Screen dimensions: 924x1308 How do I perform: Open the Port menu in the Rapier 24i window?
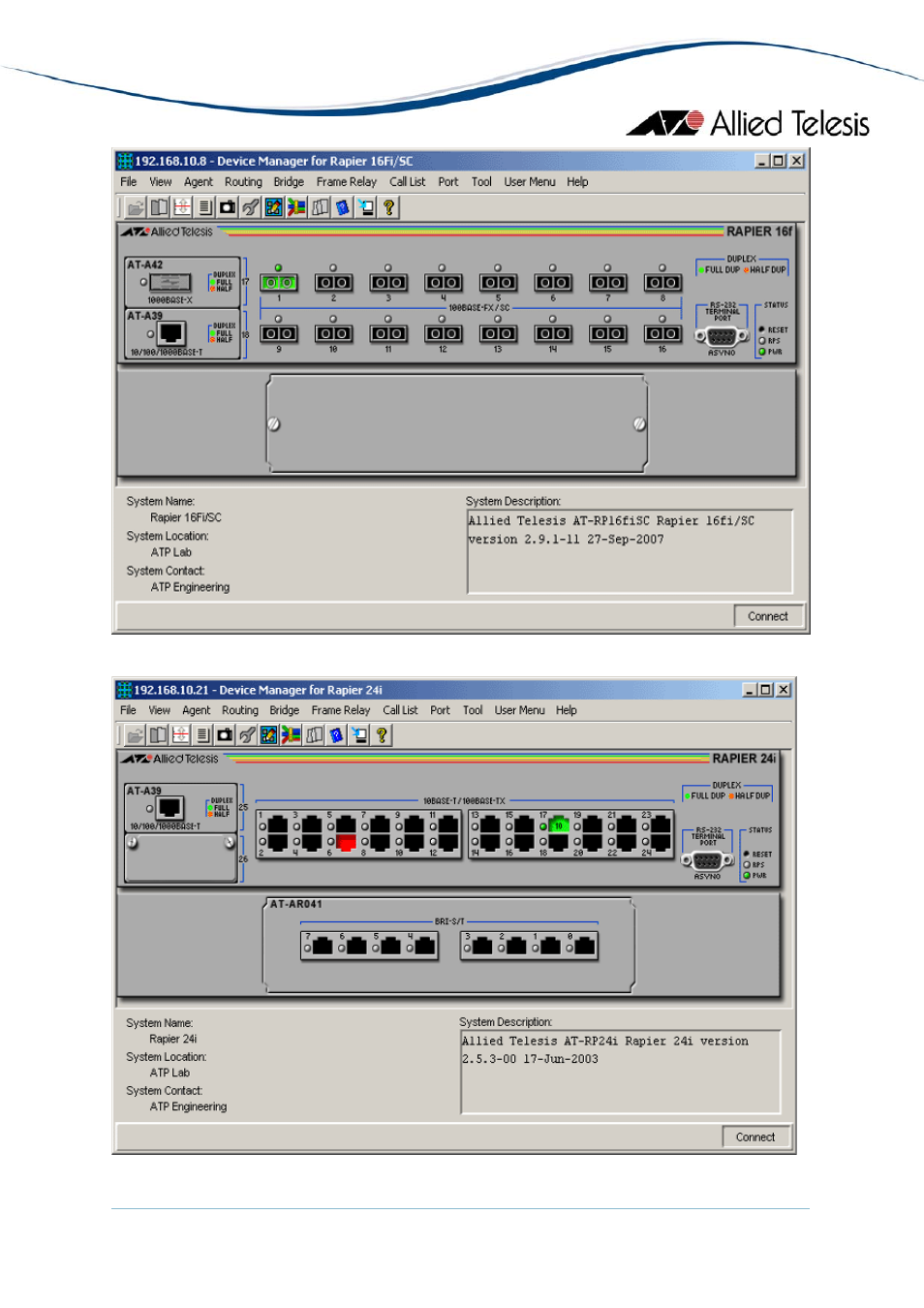click(x=441, y=710)
